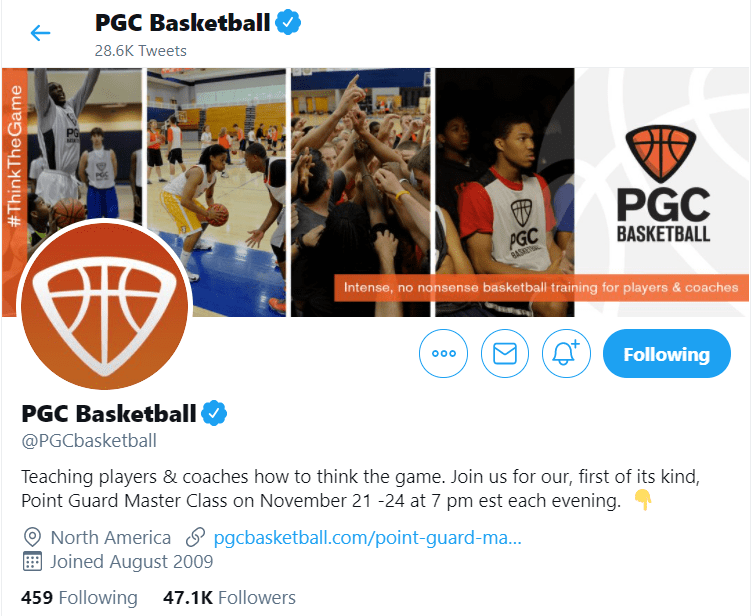This screenshot has width=752, height=616.
Task: Open the three-dots more options button
Action: click(x=443, y=354)
